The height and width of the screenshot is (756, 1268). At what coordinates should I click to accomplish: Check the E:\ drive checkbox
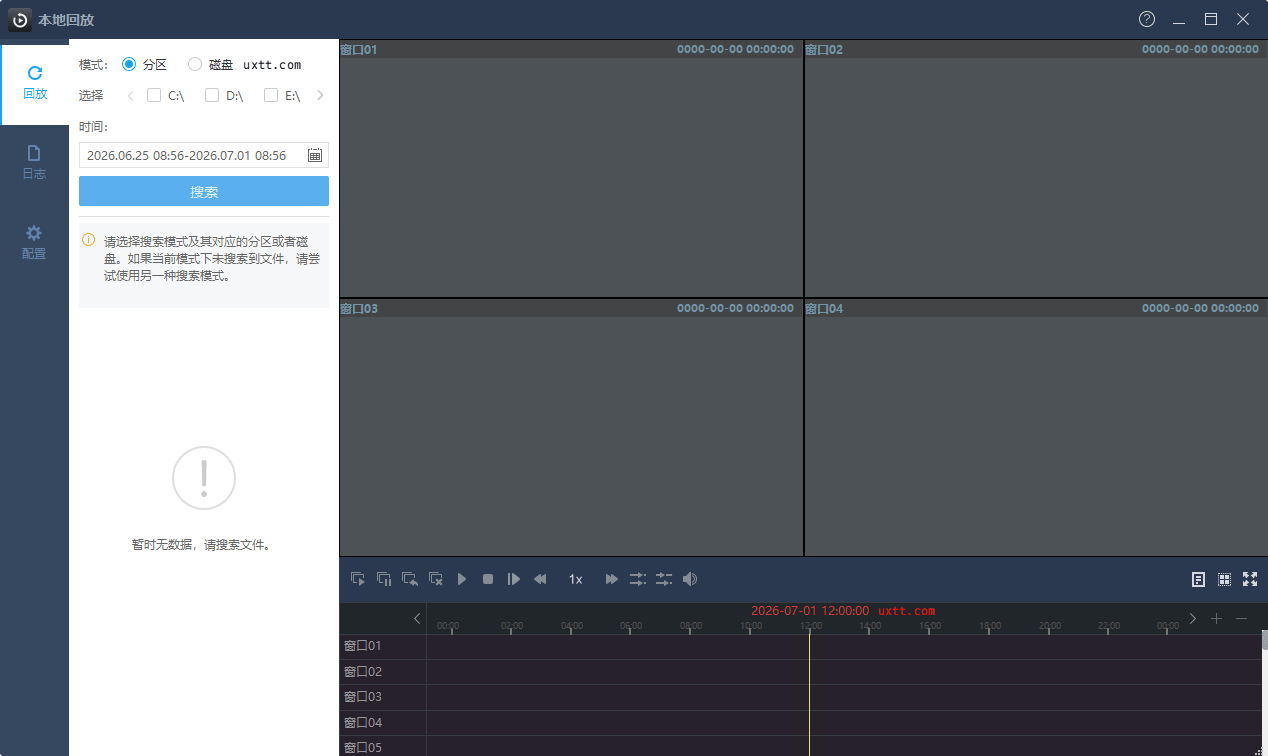[271, 96]
